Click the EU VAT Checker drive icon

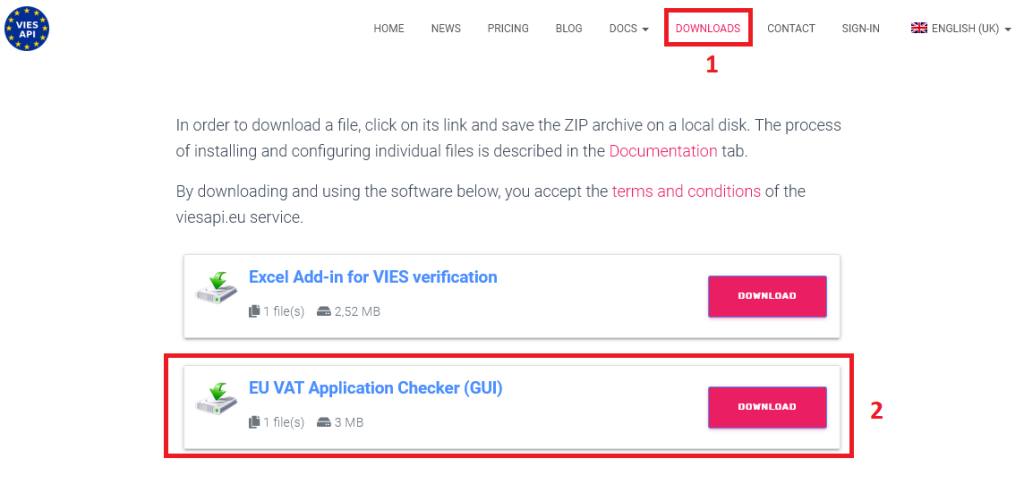coord(217,399)
